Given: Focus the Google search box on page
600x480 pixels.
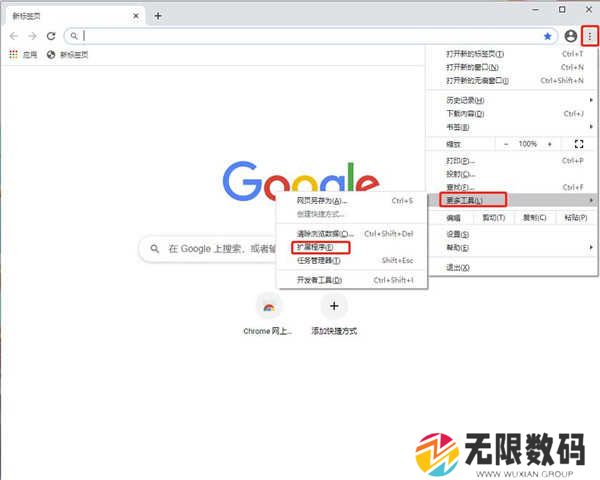Looking at the screenshot, I should click(x=209, y=249).
